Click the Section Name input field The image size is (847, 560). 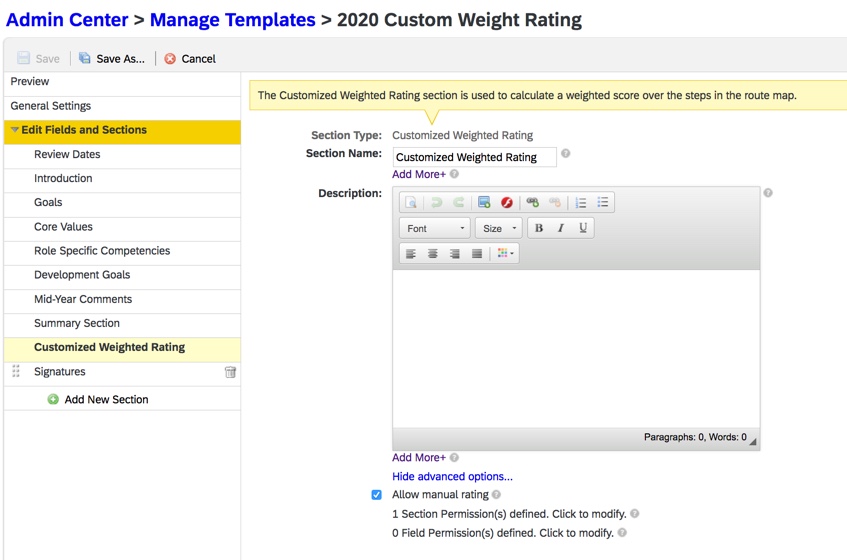pyautogui.click(x=474, y=157)
